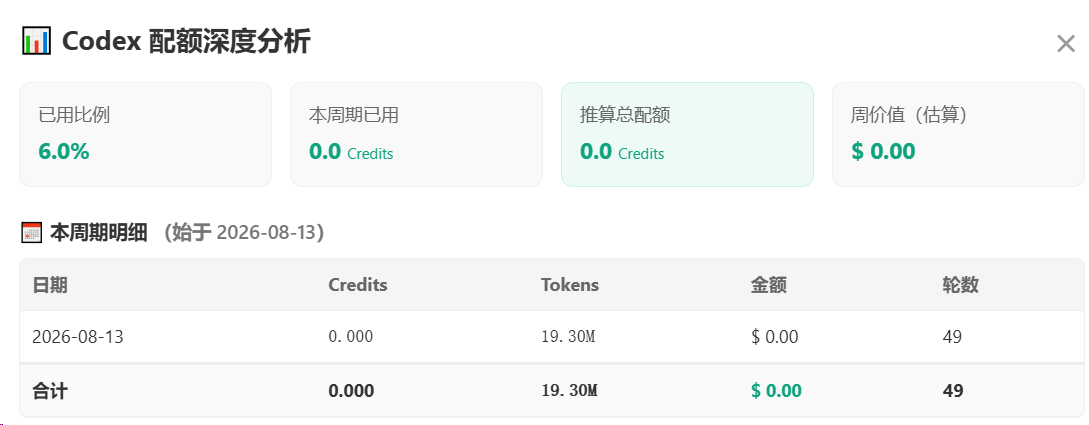Click the 19.30M tokens value in 2026-08-13 row
Viewport: 1089px width, 425px height.
pos(568,337)
